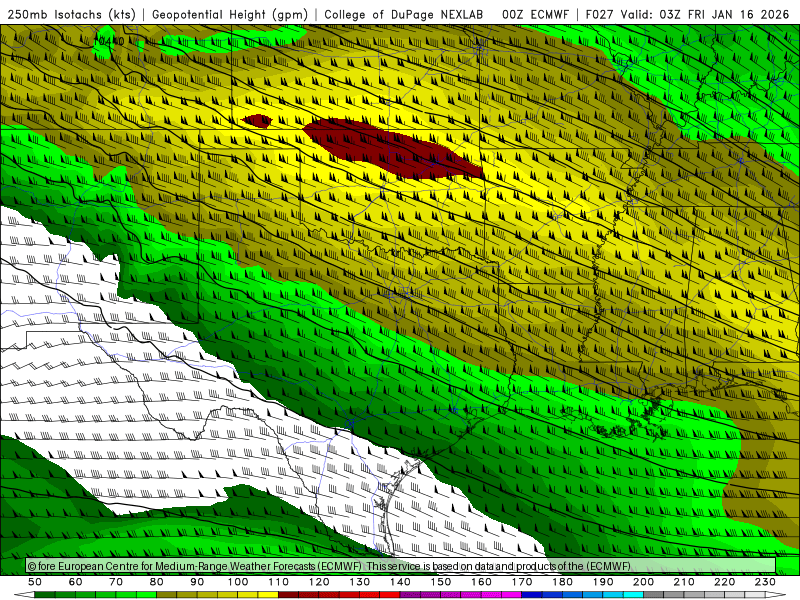
Task: Click the bright yellow swatch just before 110
Action: click(x=268, y=595)
